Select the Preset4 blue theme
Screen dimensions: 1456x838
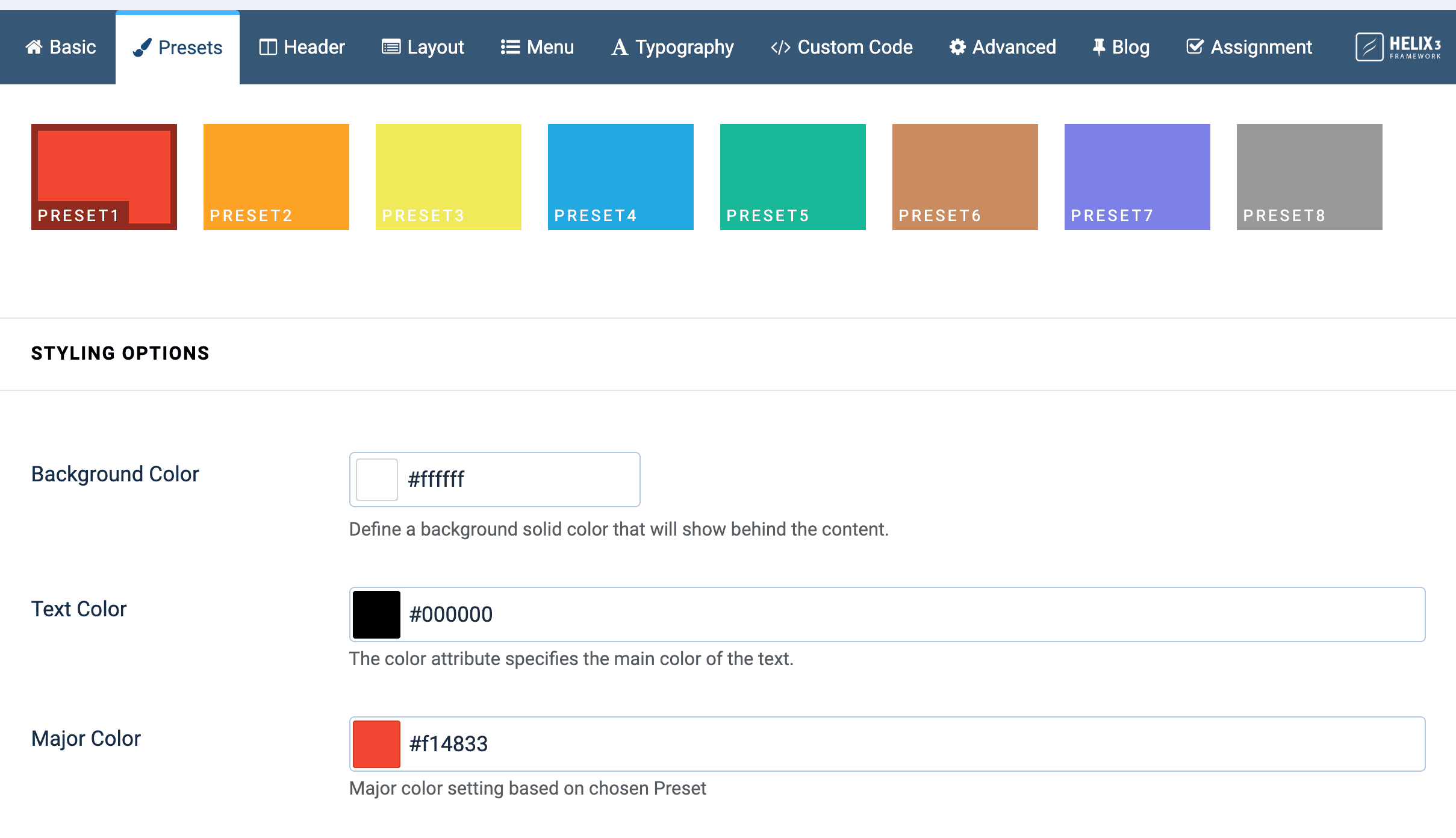pyautogui.click(x=620, y=177)
